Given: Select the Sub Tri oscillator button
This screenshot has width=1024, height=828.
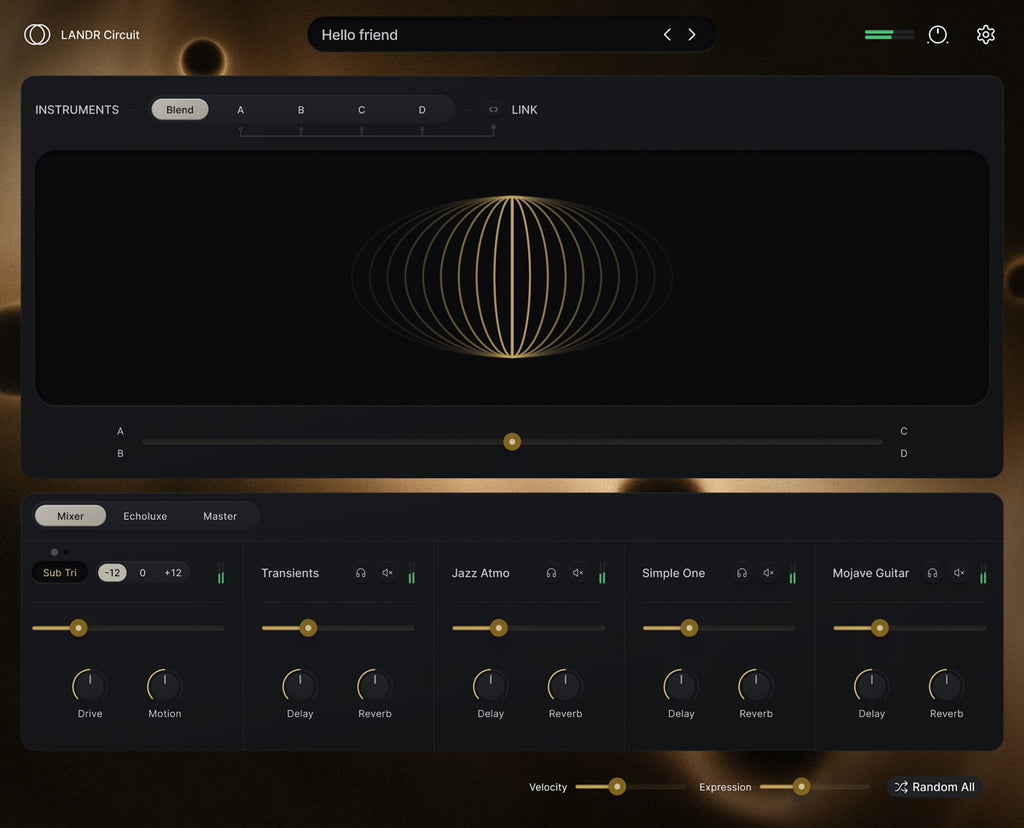Looking at the screenshot, I should click(x=59, y=573).
